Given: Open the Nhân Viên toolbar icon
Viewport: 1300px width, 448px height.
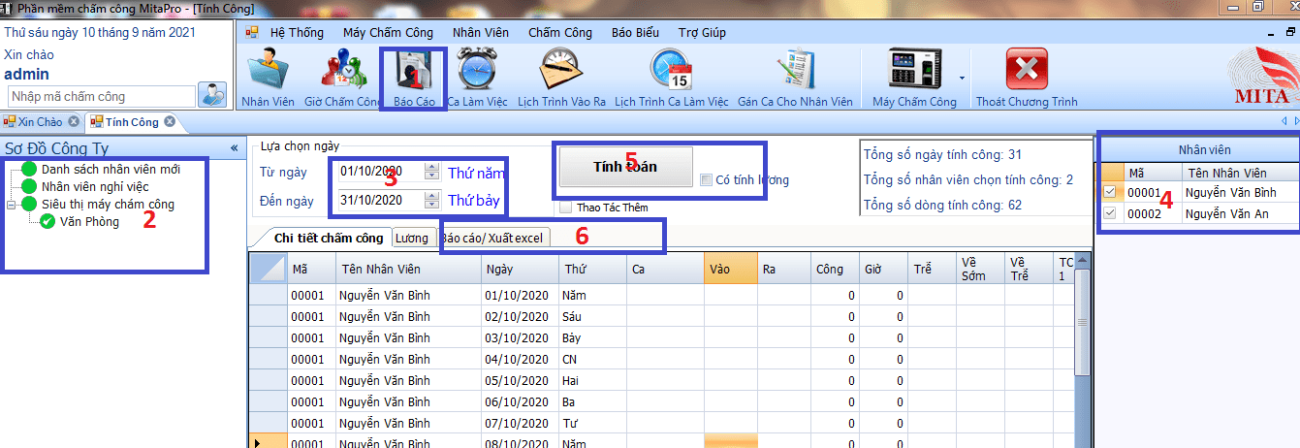Looking at the screenshot, I should click(x=267, y=70).
